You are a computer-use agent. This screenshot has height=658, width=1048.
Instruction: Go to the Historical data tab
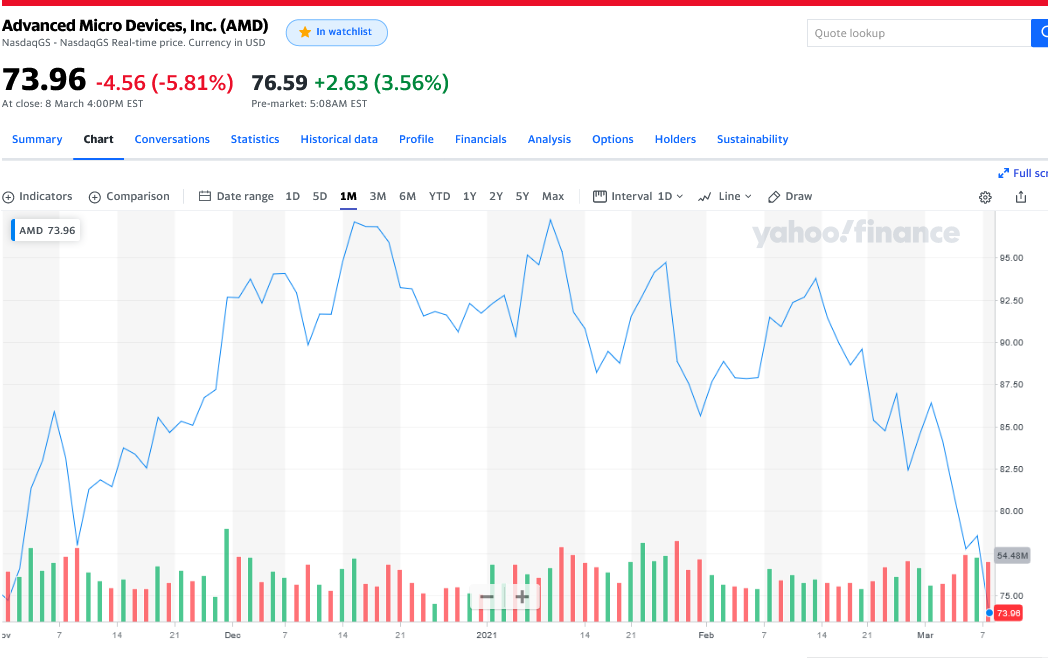click(x=339, y=139)
